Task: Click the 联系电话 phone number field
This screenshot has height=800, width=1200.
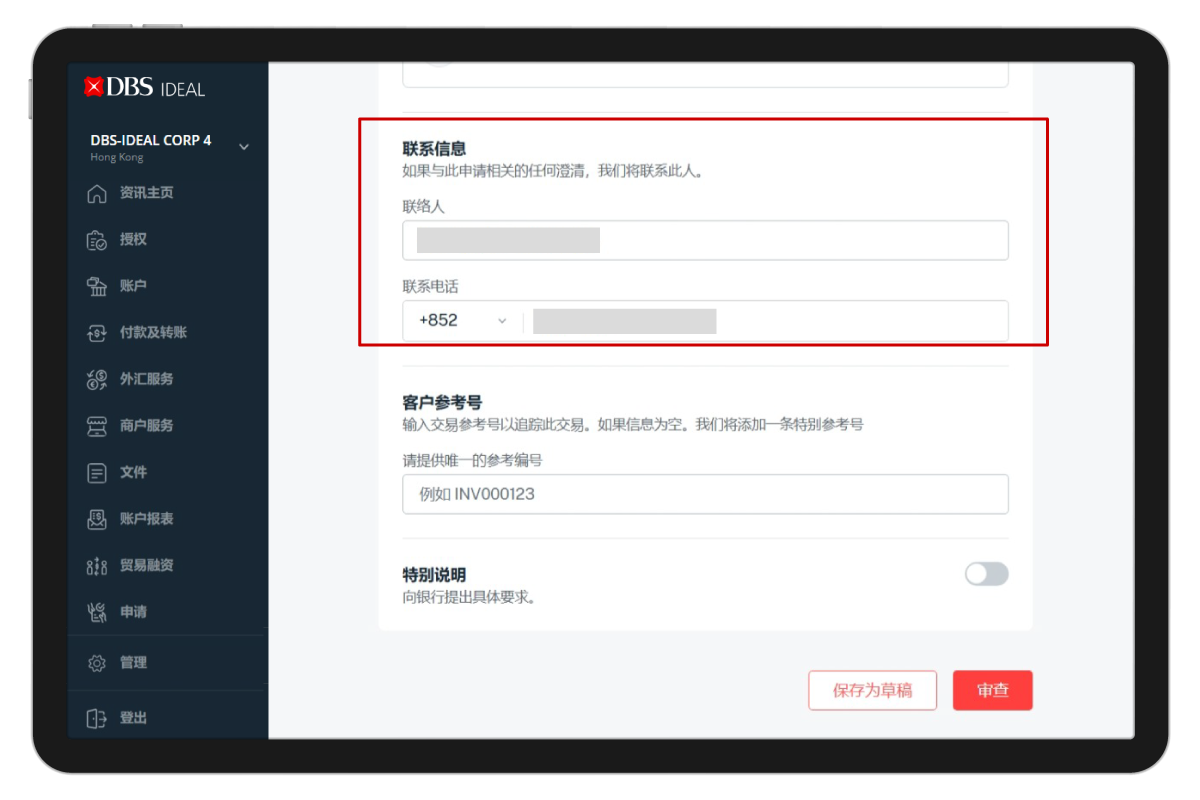Action: point(765,321)
